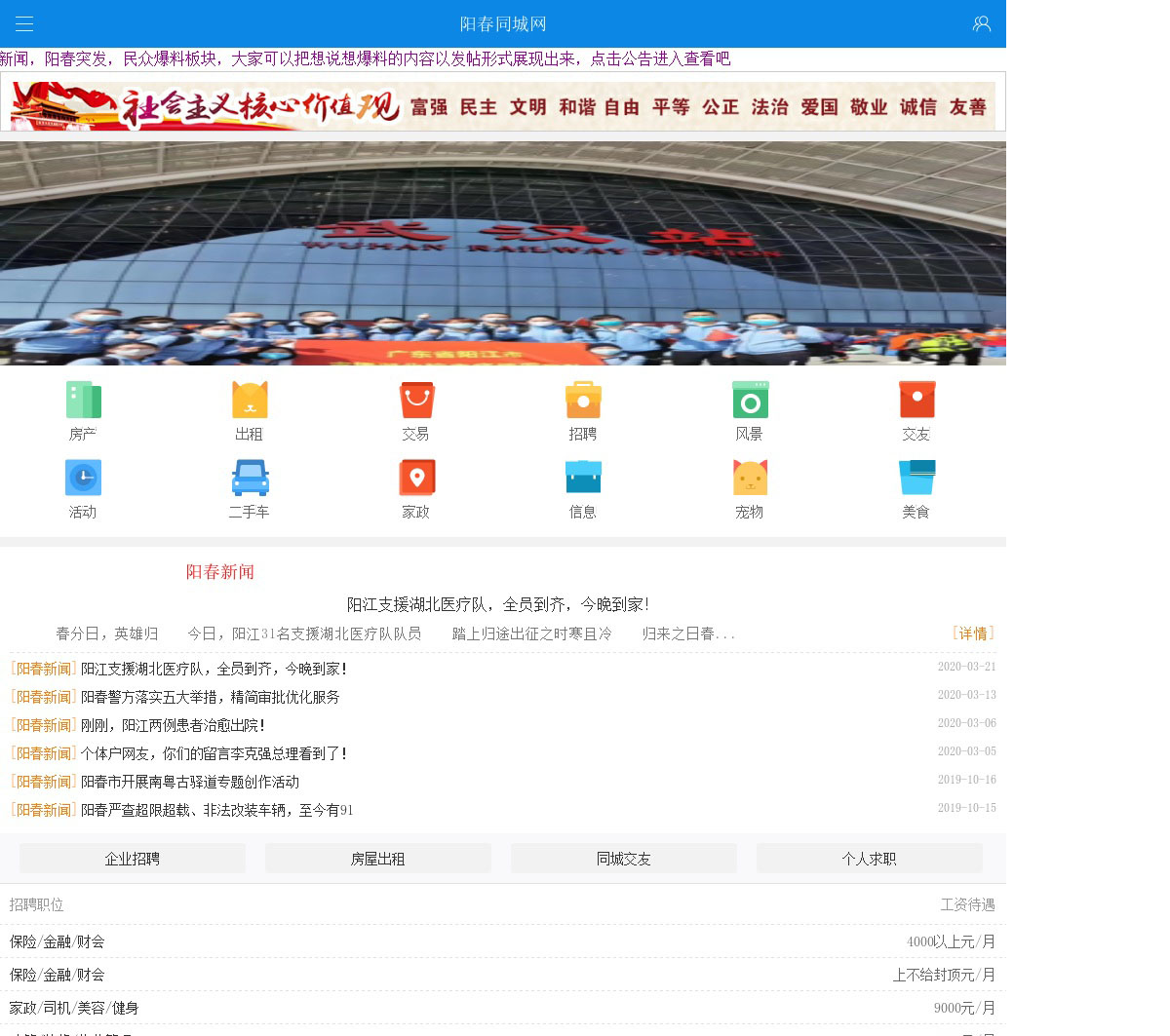Click the scrolling announcement text about 爆料
Screen dimensions: 1170x1036
(x=366, y=58)
